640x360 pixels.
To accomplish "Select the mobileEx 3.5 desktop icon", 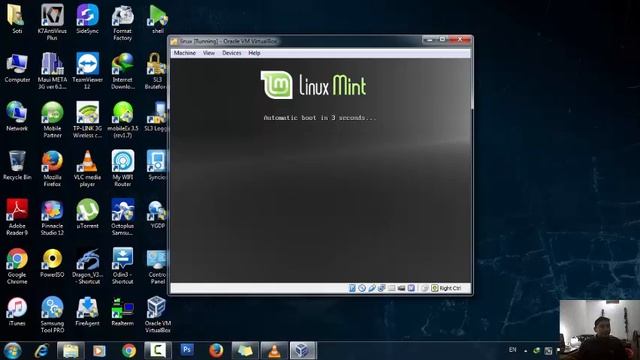I will point(123,119).
